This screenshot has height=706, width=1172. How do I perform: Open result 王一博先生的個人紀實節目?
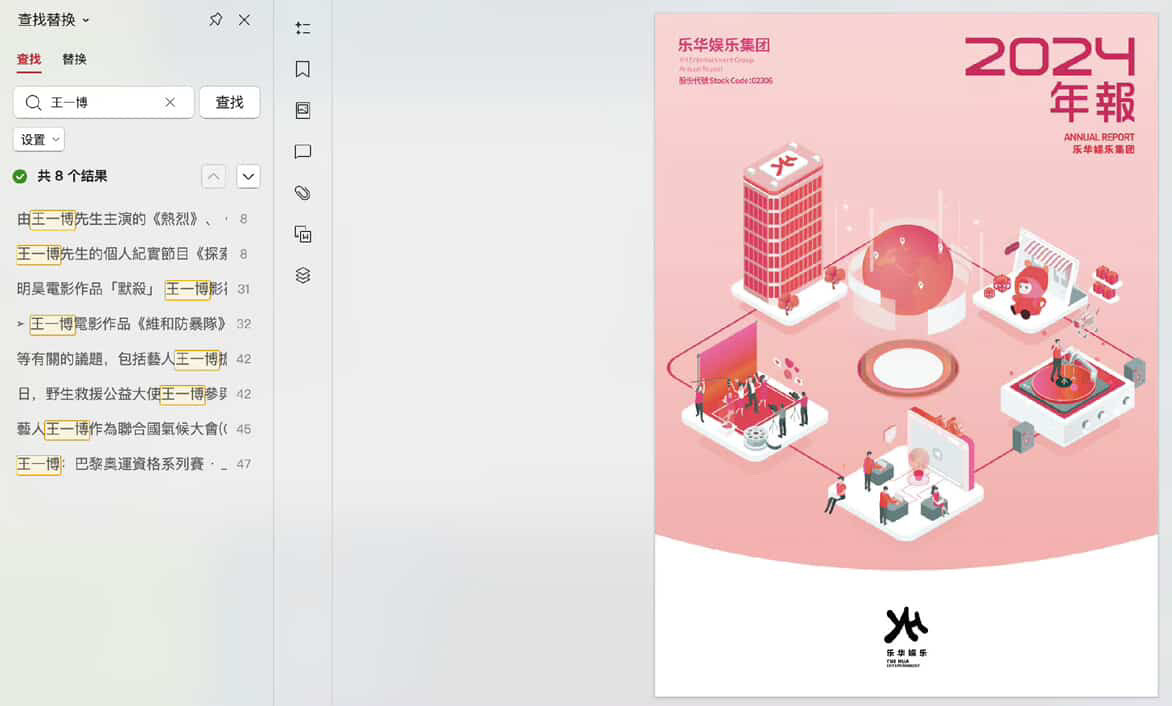[x=133, y=254]
